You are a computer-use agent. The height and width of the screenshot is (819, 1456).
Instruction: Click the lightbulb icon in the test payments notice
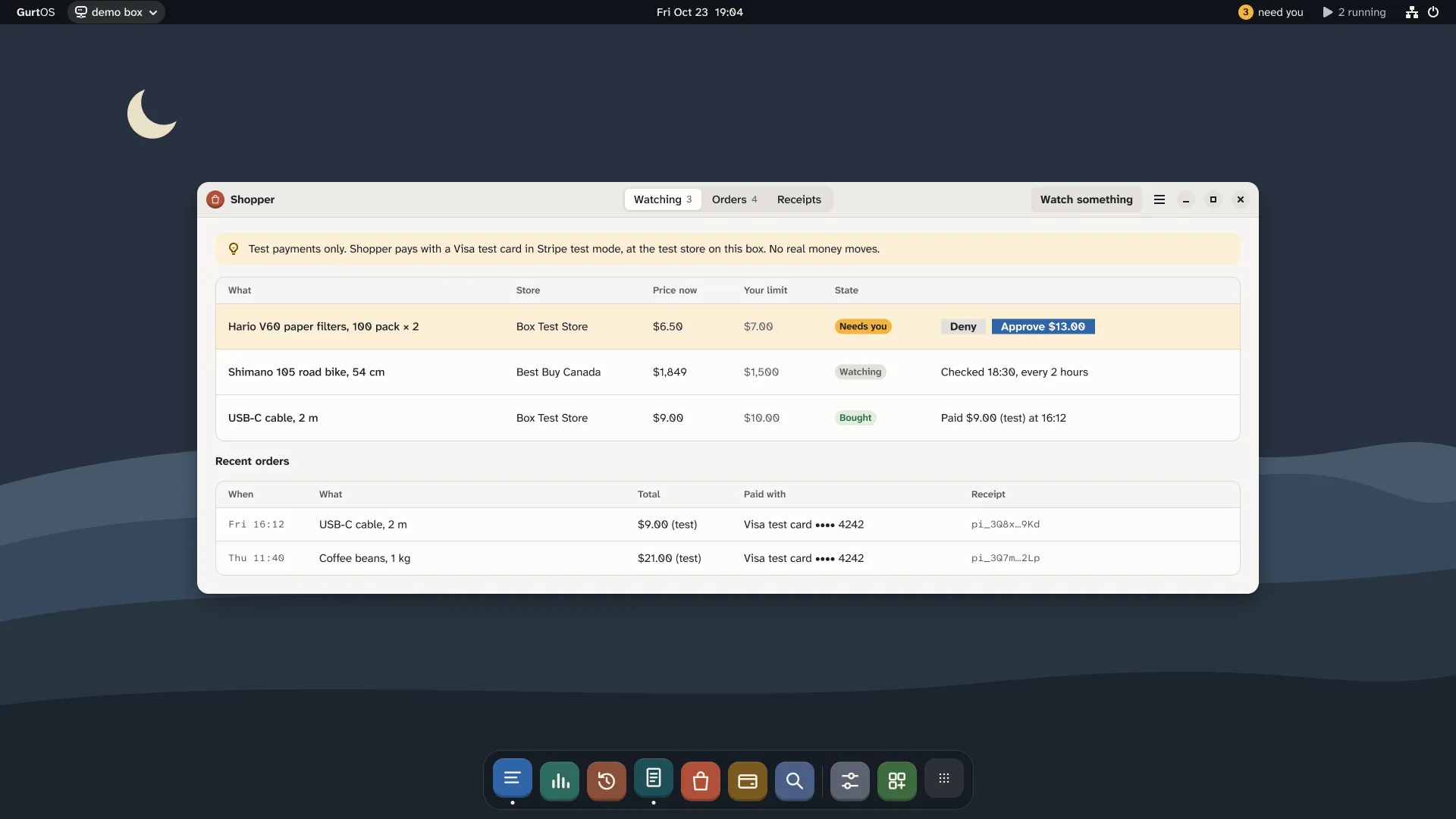234,249
